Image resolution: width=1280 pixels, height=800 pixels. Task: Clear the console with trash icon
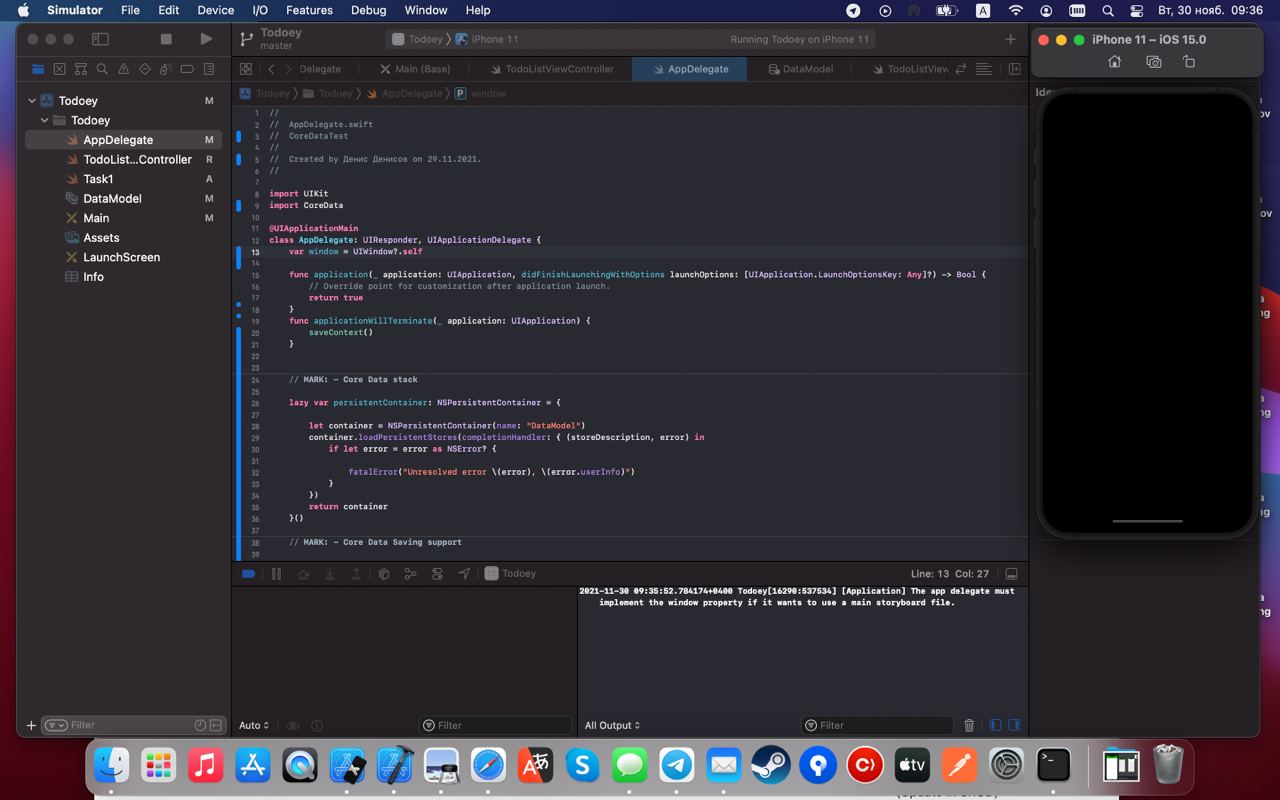pos(969,725)
